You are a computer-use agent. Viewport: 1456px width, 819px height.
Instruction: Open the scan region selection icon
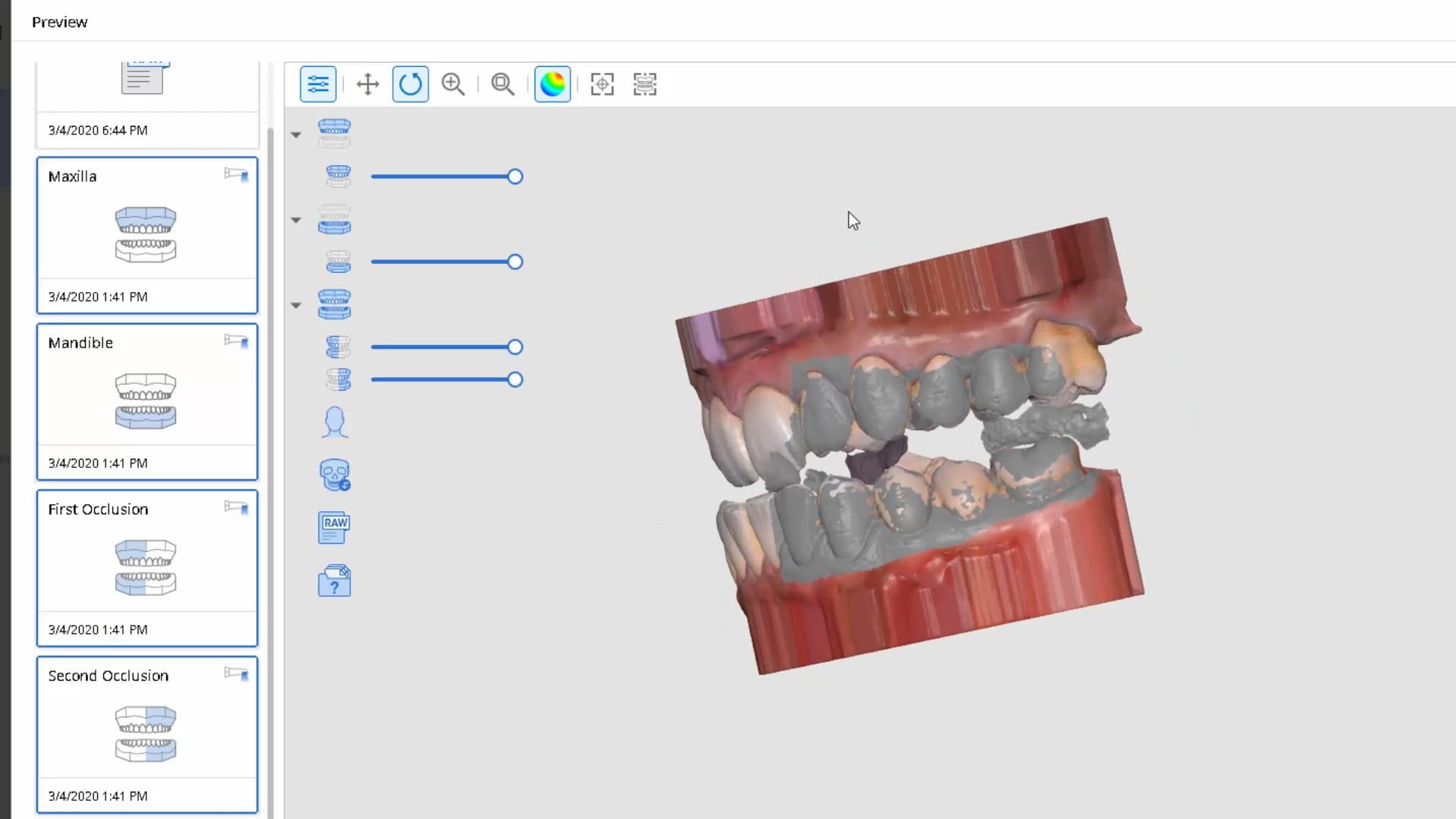tap(644, 84)
